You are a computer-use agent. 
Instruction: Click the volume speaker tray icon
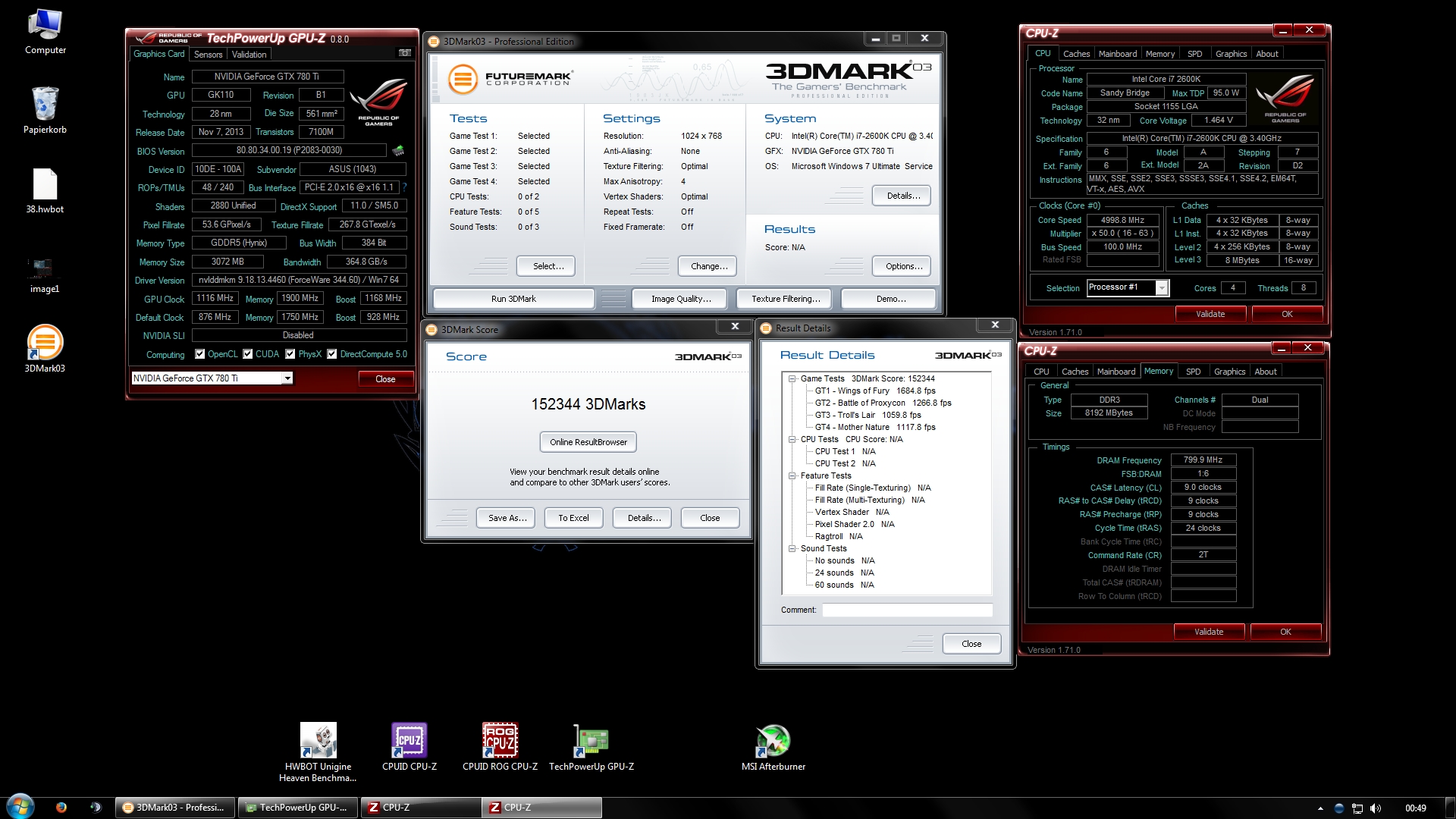coord(1376,808)
